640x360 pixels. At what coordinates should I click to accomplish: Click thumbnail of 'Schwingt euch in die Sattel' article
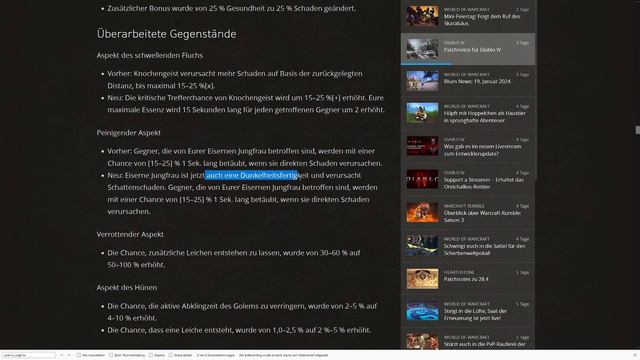click(x=422, y=245)
